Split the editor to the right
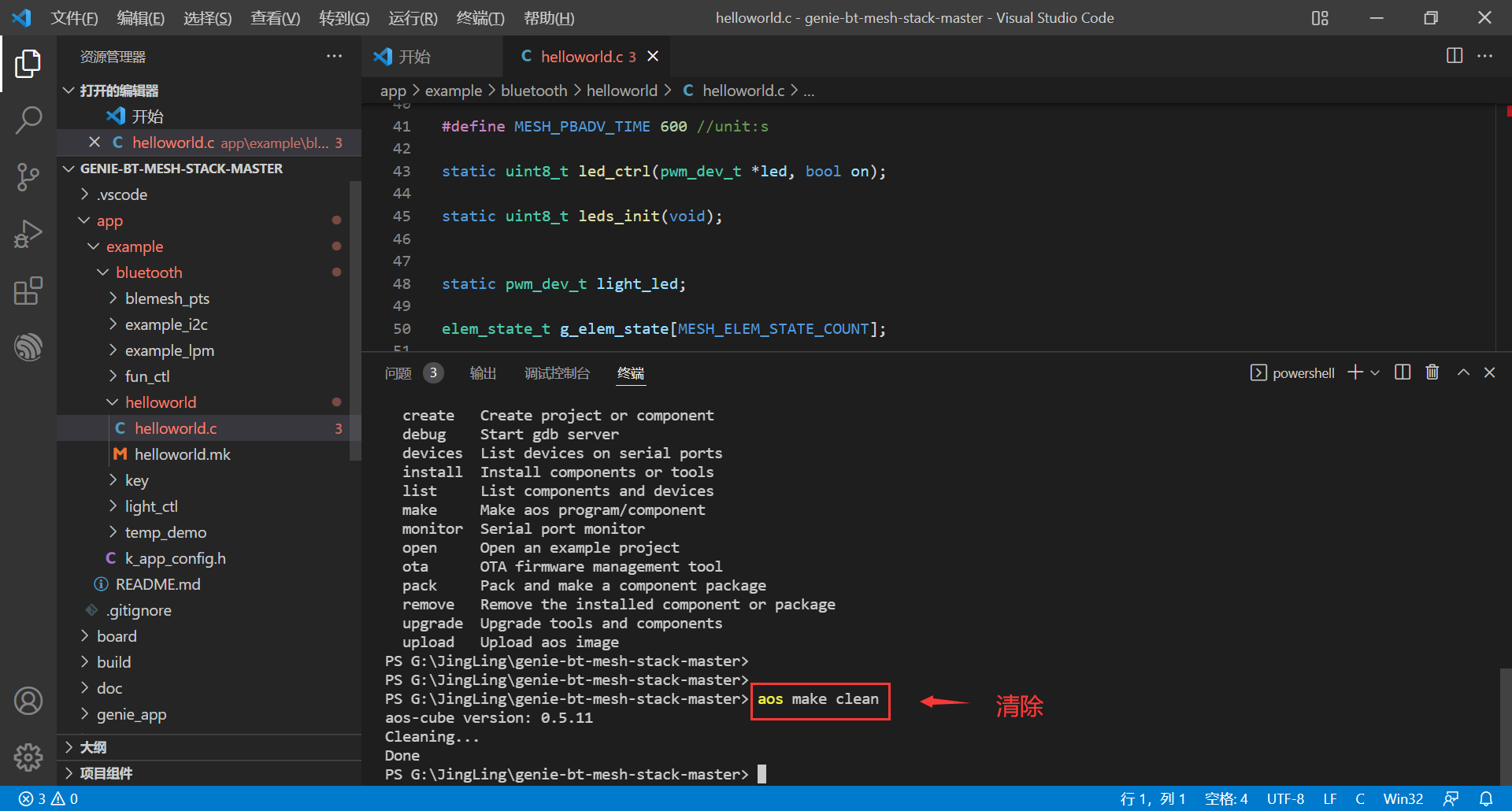1512x811 pixels. [1455, 56]
